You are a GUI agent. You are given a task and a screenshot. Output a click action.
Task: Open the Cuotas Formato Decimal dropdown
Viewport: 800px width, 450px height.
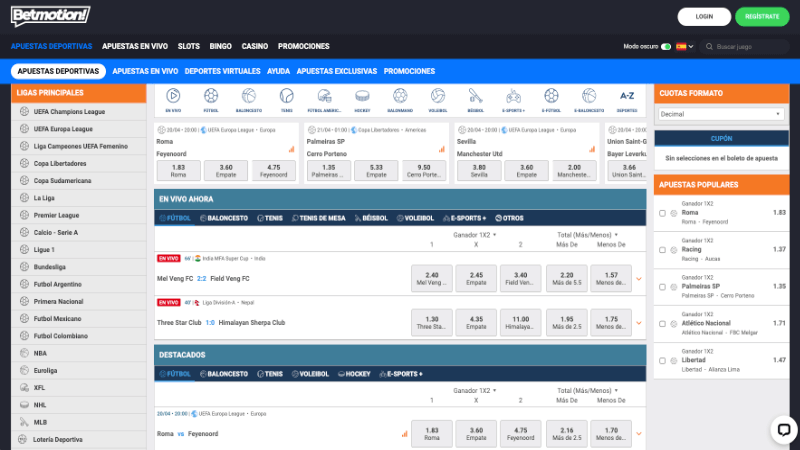(721, 114)
